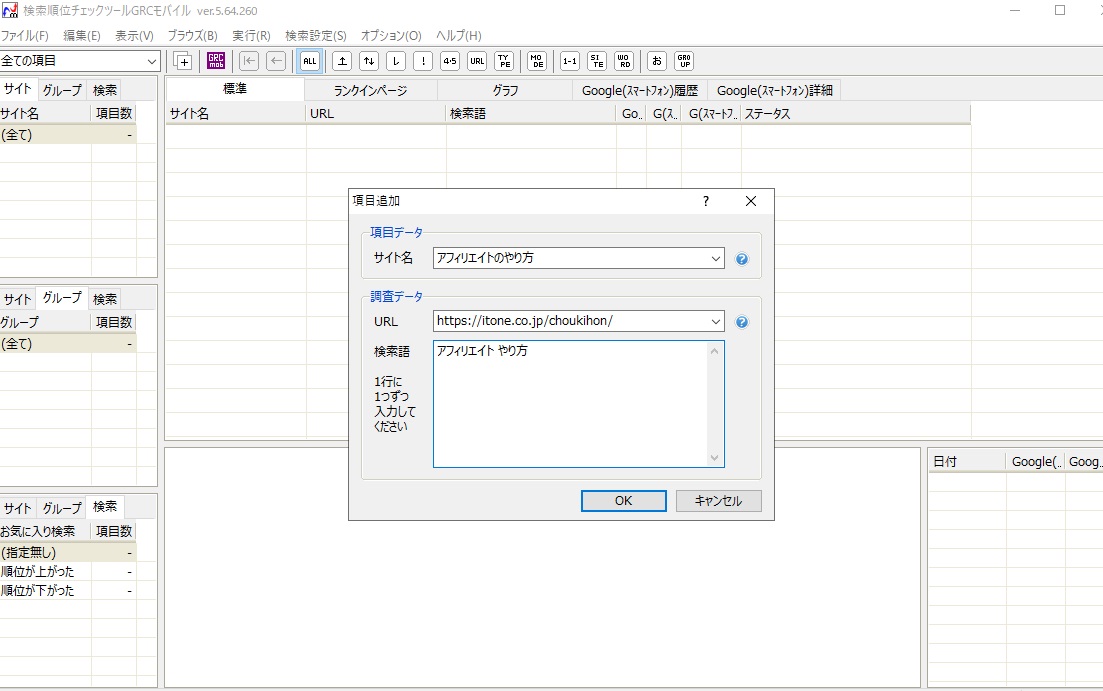The width and height of the screenshot is (1103, 691).
Task: Click the GROUP toolbar icon
Action: pos(684,61)
